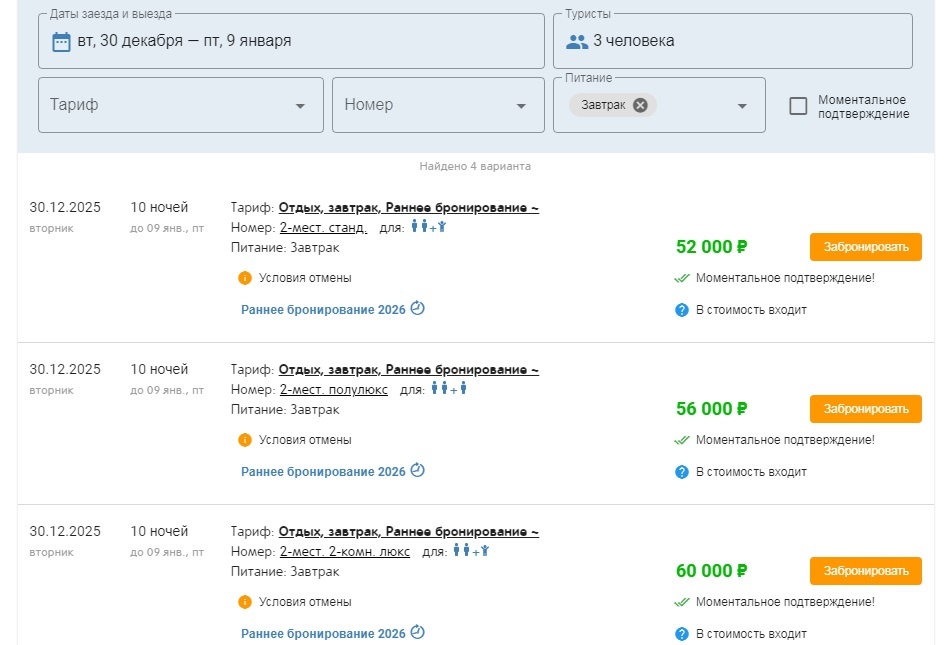The height and width of the screenshot is (645, 947).
Task: Click clock icon beside first Раннее бронирование 2026
Action: 418,309
